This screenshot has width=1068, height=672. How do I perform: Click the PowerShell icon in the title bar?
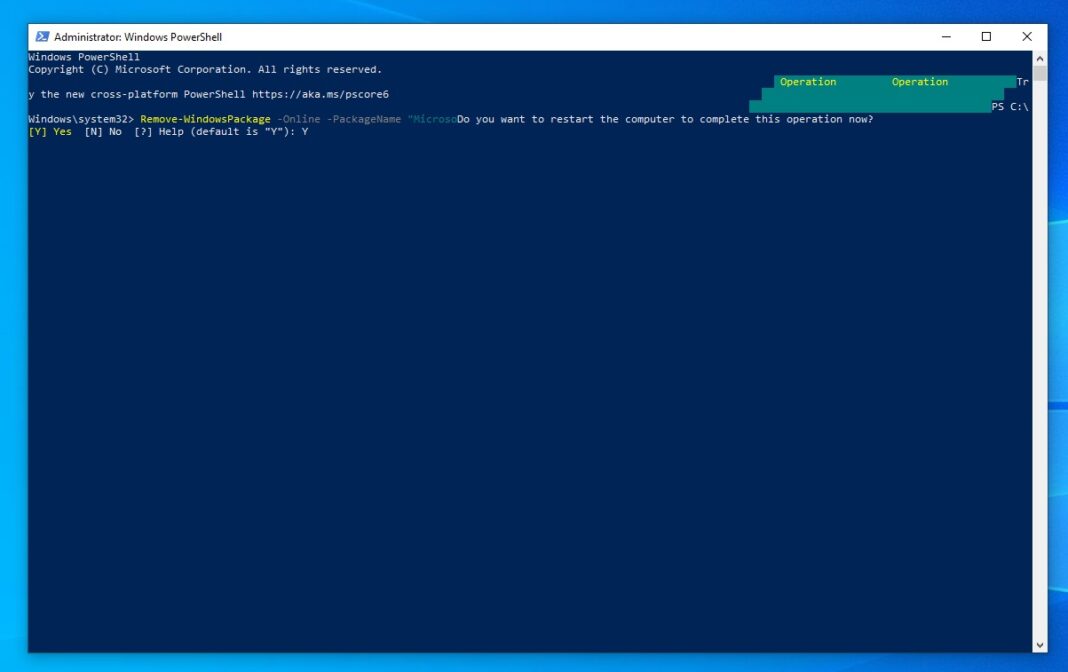click(x=41, y=36)
